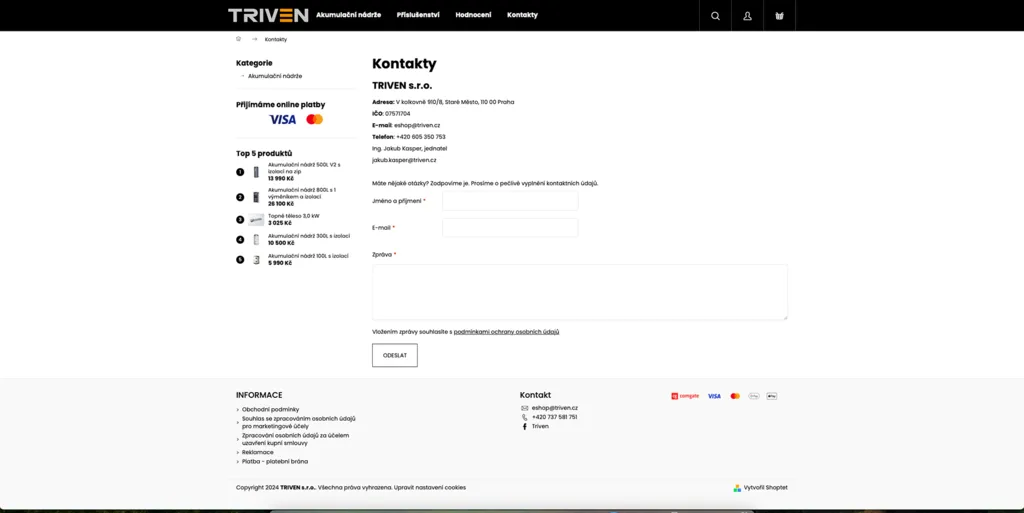
Task: Open Platba - platební brána link
Action: (275, 461)
